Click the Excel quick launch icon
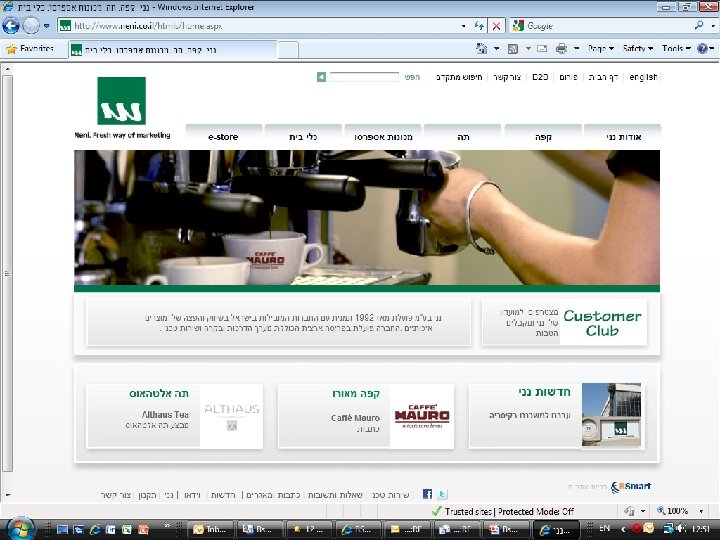Image resolution: width=720 pixels, height=540 pixels. point(127,529)
